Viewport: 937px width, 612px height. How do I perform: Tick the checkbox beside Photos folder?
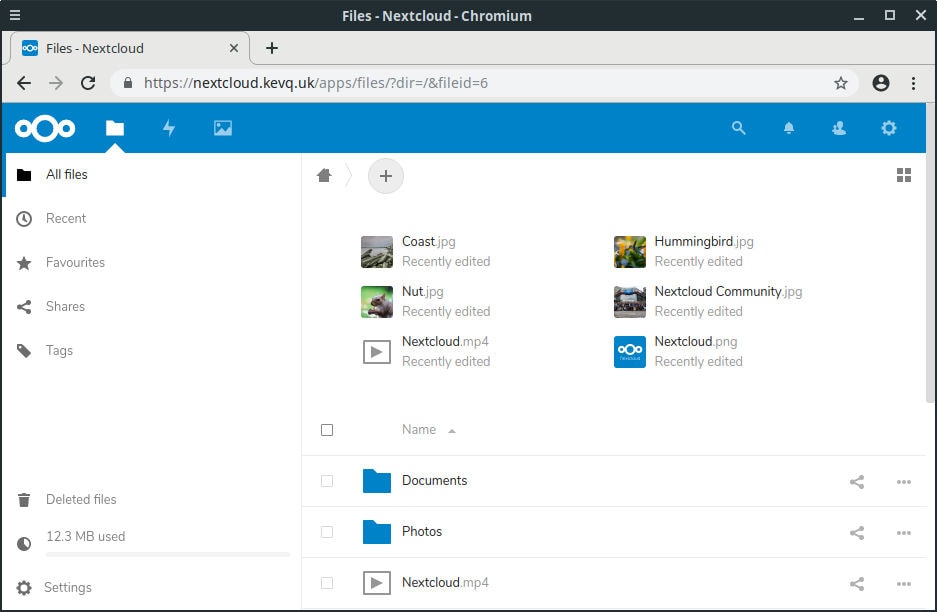click(327, 532)
